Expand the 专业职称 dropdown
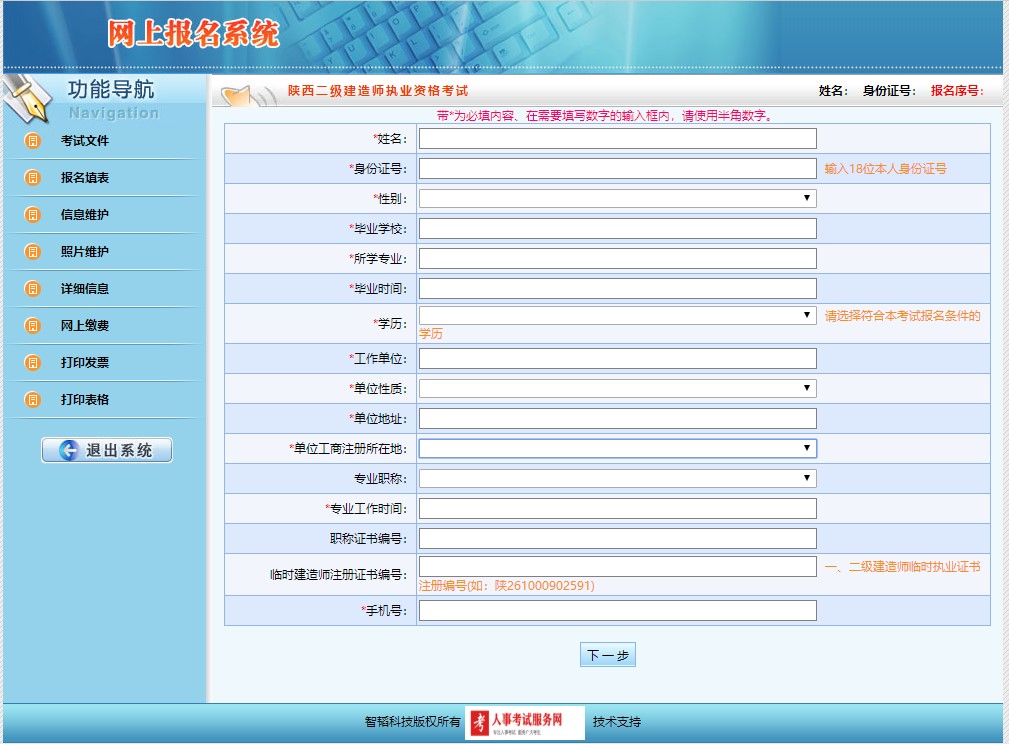Screen dimensions: 1009x744 pyautogui.click(x=806, y=478)
